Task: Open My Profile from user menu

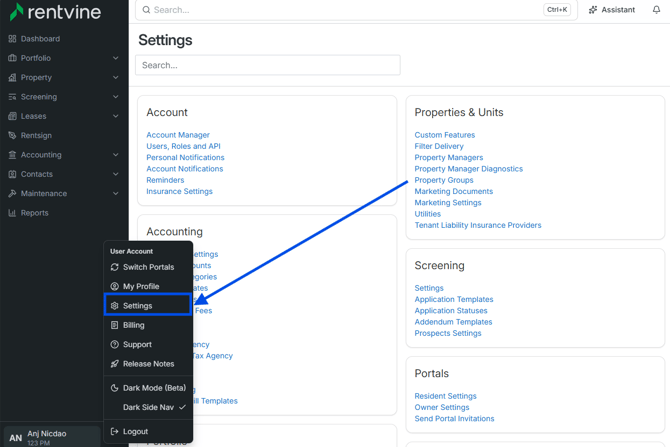Action: point(148,286)
